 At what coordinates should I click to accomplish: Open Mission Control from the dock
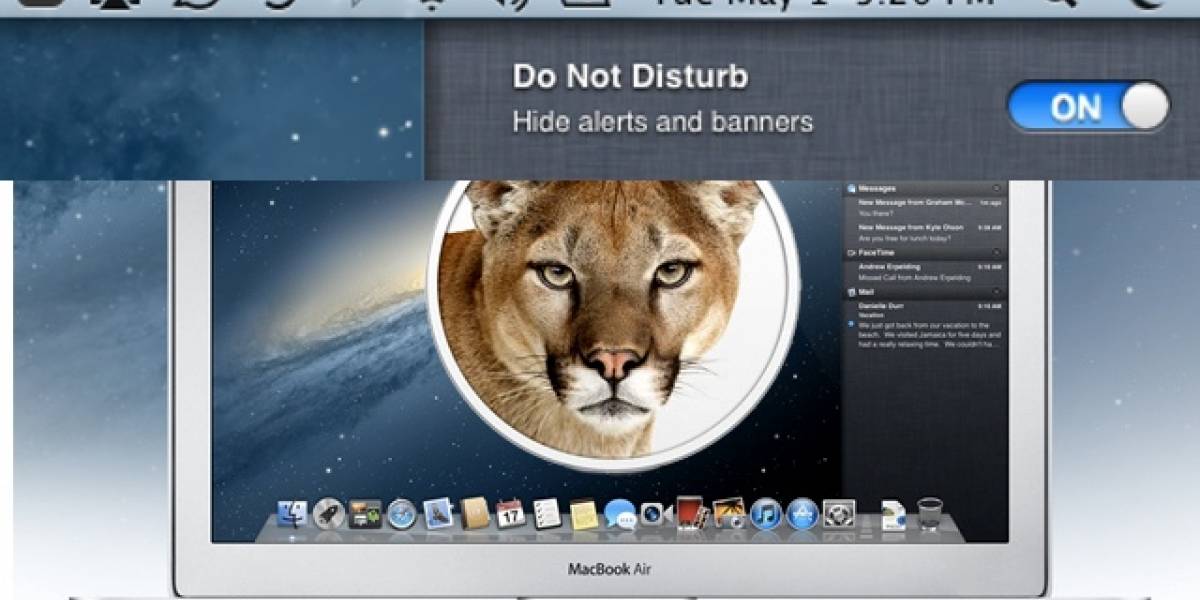coord(365,514)
